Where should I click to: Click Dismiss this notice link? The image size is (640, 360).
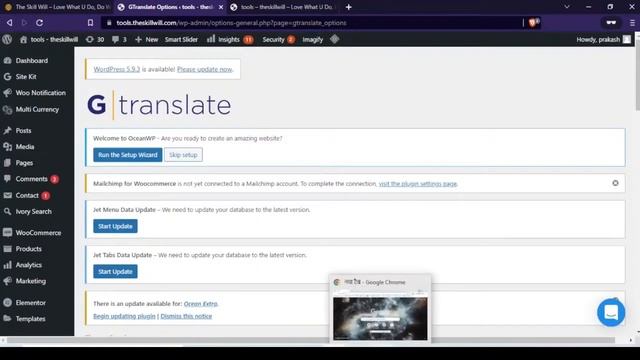pos(186,316)
